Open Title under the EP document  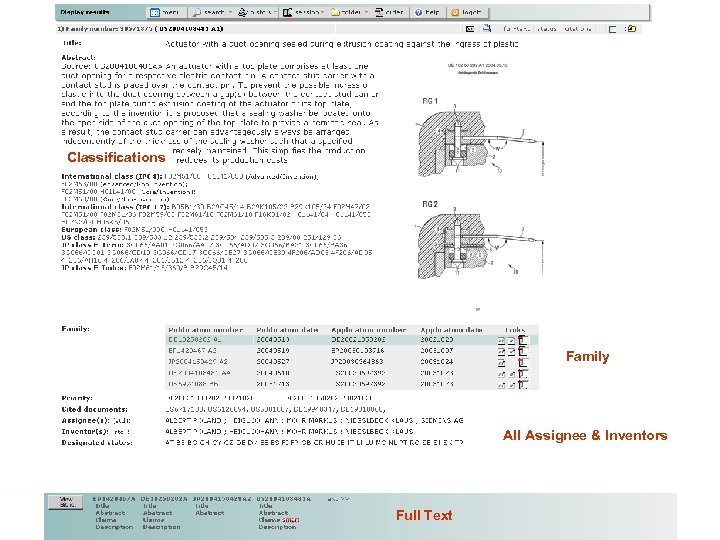click(102, 506)
